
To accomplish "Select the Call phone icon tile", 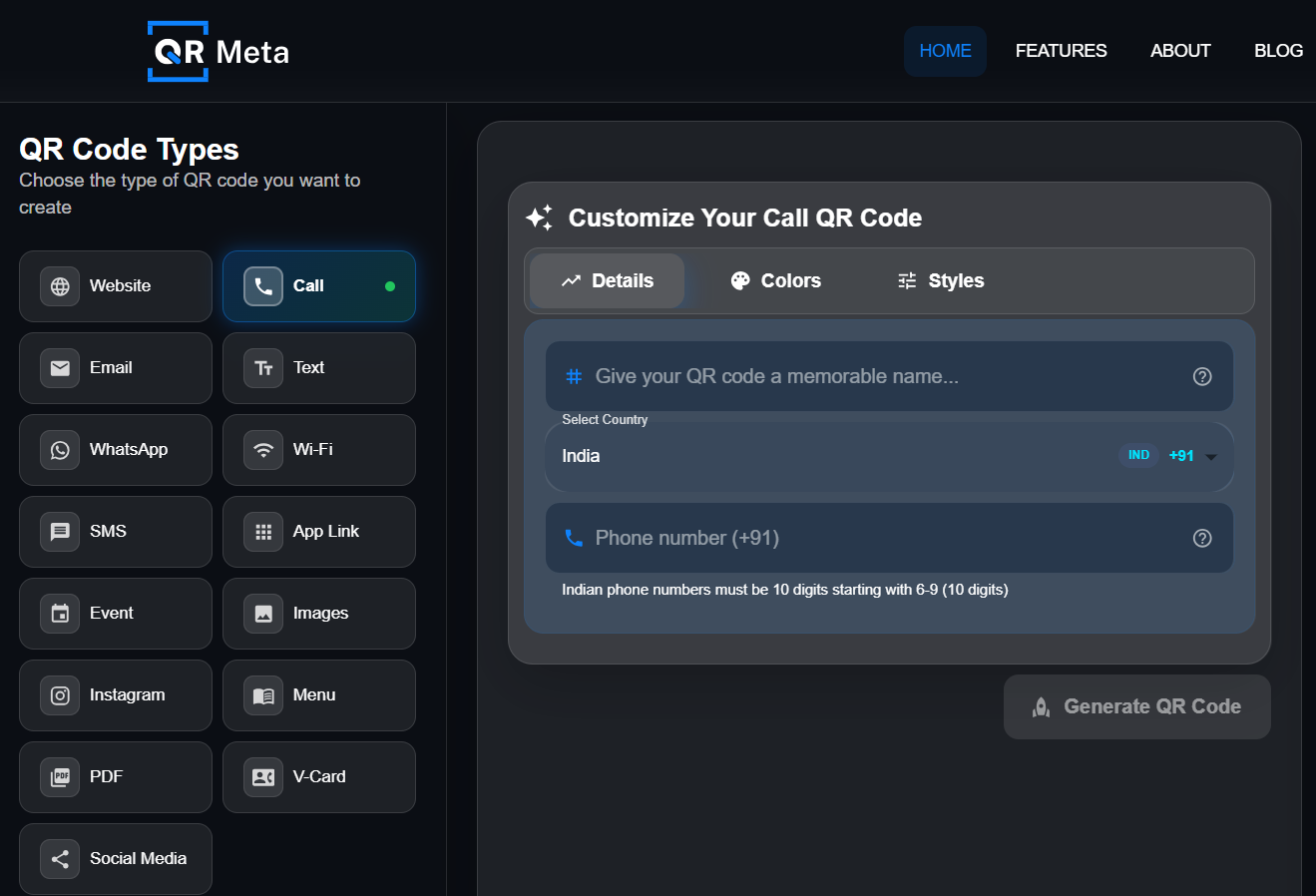I will point(263,286).
